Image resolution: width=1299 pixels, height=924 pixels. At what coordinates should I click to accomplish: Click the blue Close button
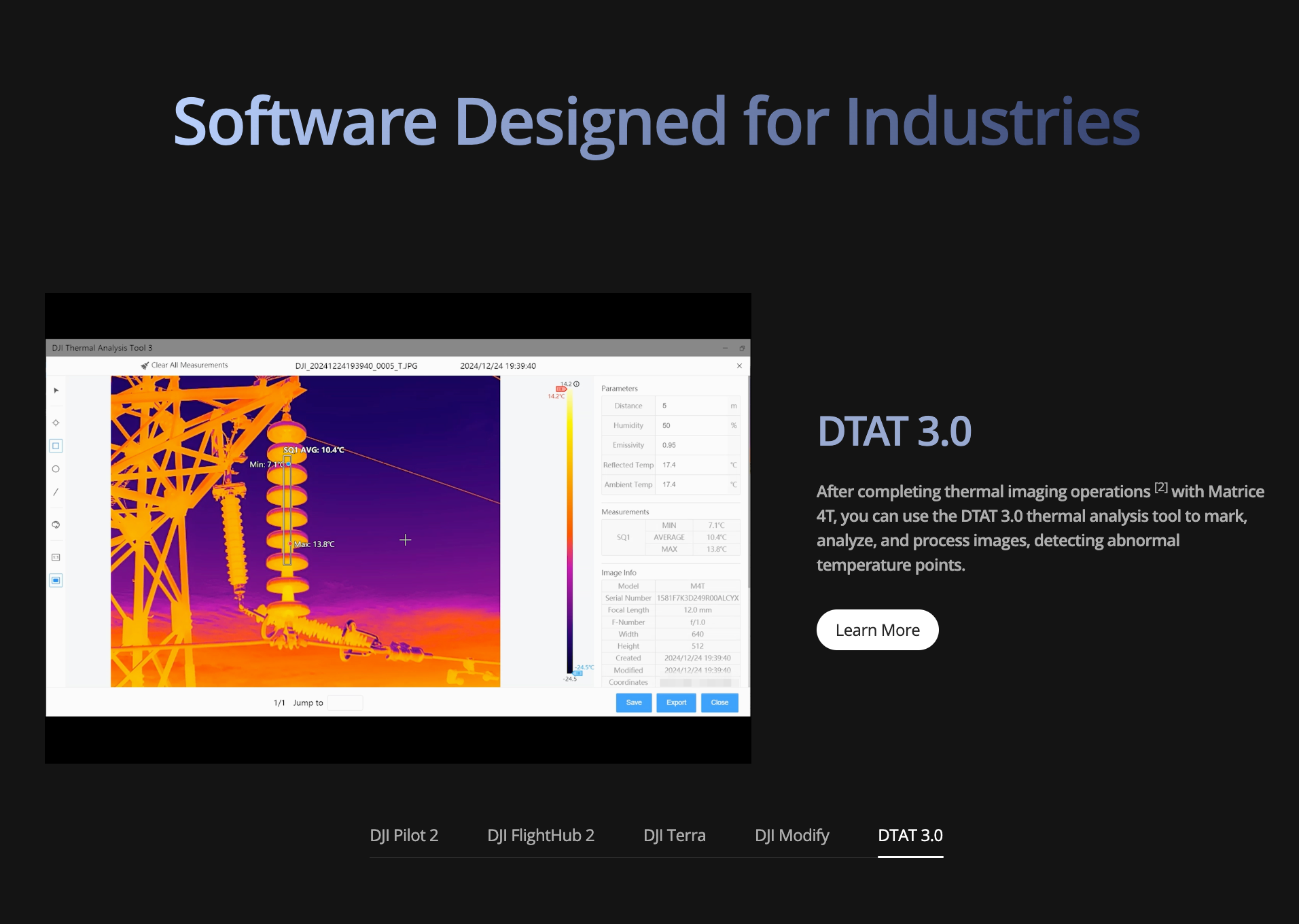click(x=719, y=703)
